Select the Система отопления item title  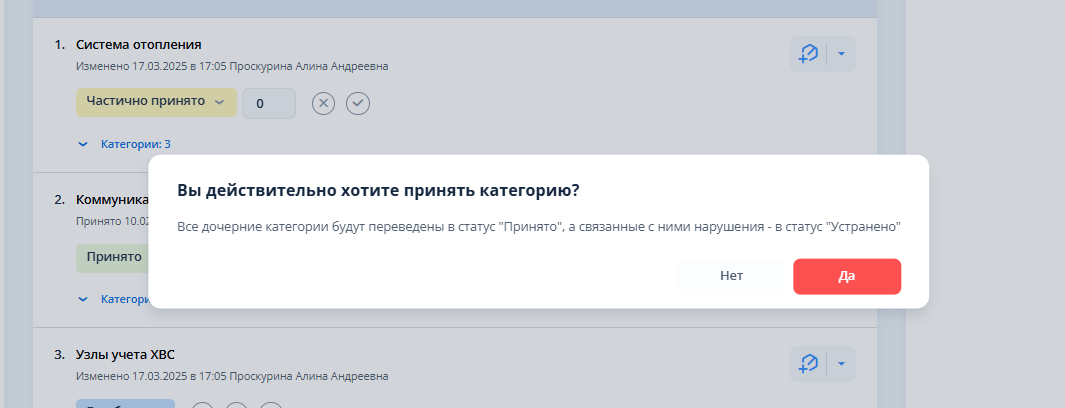(x=139, y=45)
